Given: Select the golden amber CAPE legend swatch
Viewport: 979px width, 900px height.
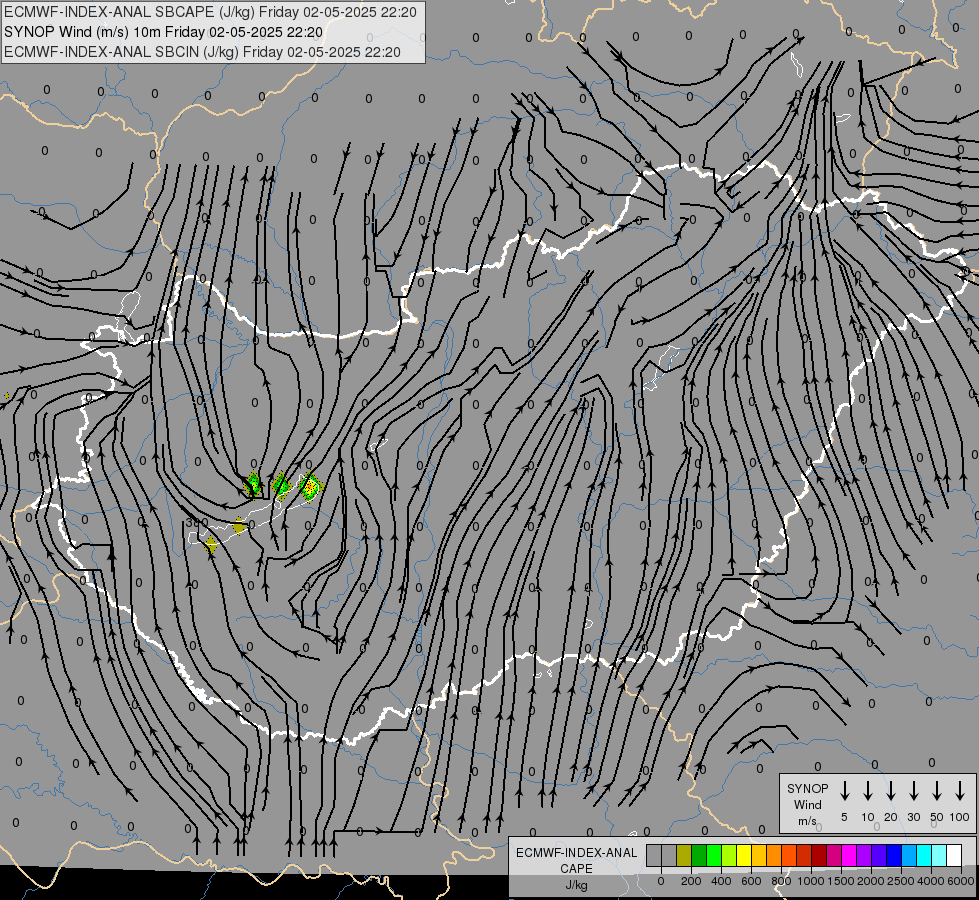Looking at the screenshot, I should pyautogui.click(x=759, y=856).
